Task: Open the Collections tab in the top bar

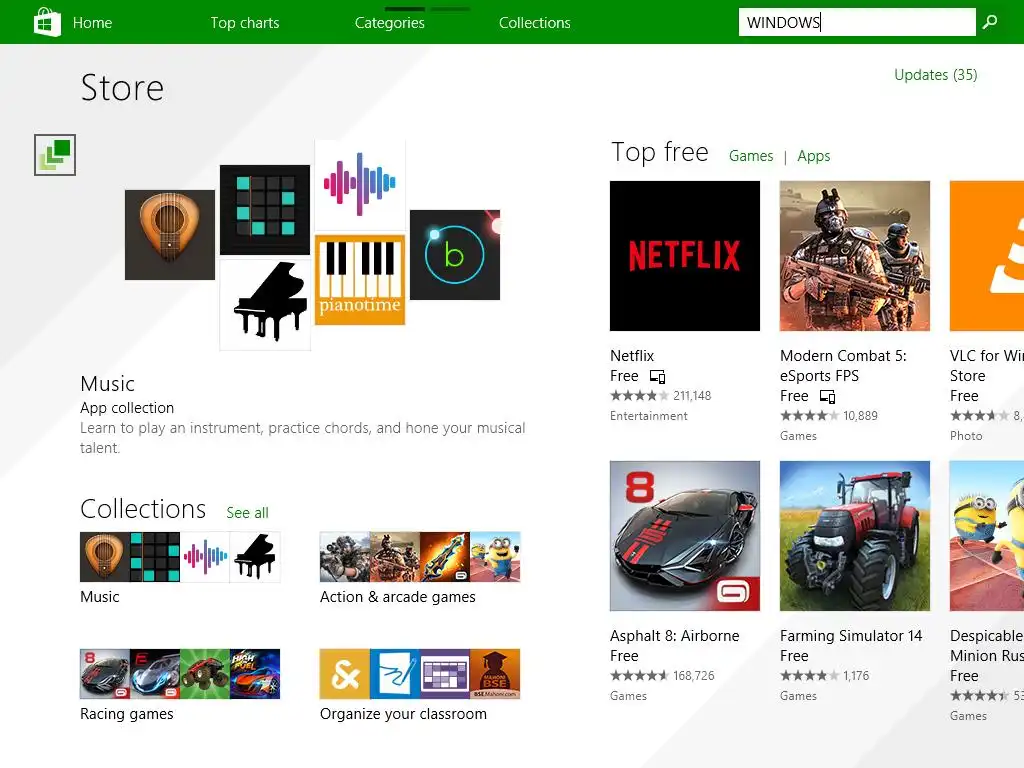Action: pyautogui.click(x=535, y=23)
